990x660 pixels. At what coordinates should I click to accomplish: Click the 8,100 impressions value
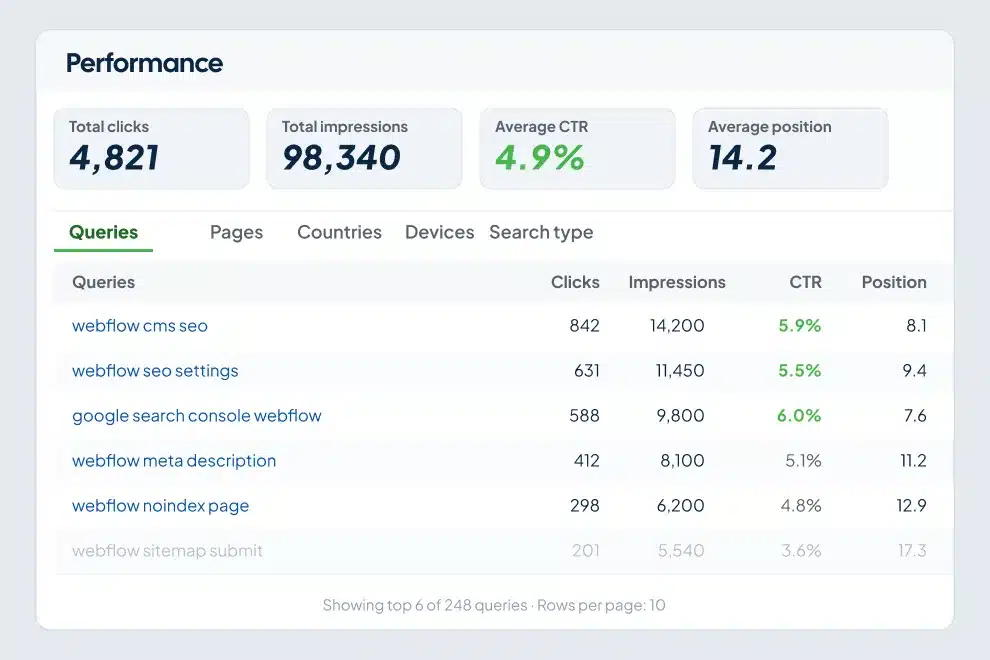682,460
